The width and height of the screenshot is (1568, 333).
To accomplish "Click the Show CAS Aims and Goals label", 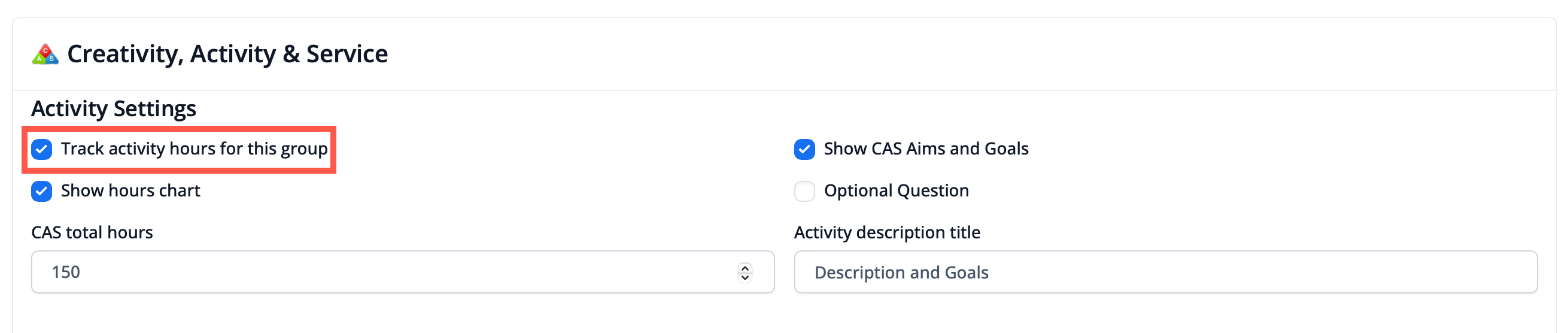I will coord(926,149).
